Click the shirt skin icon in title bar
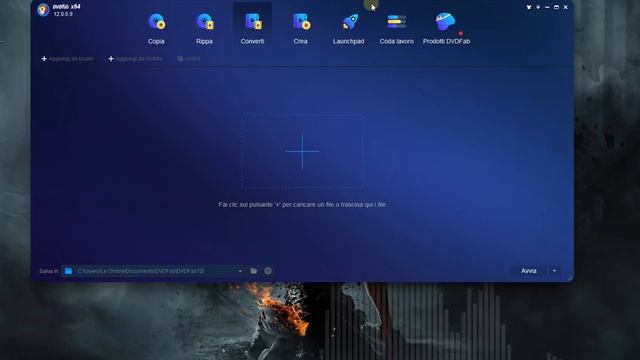 [529, 7]
